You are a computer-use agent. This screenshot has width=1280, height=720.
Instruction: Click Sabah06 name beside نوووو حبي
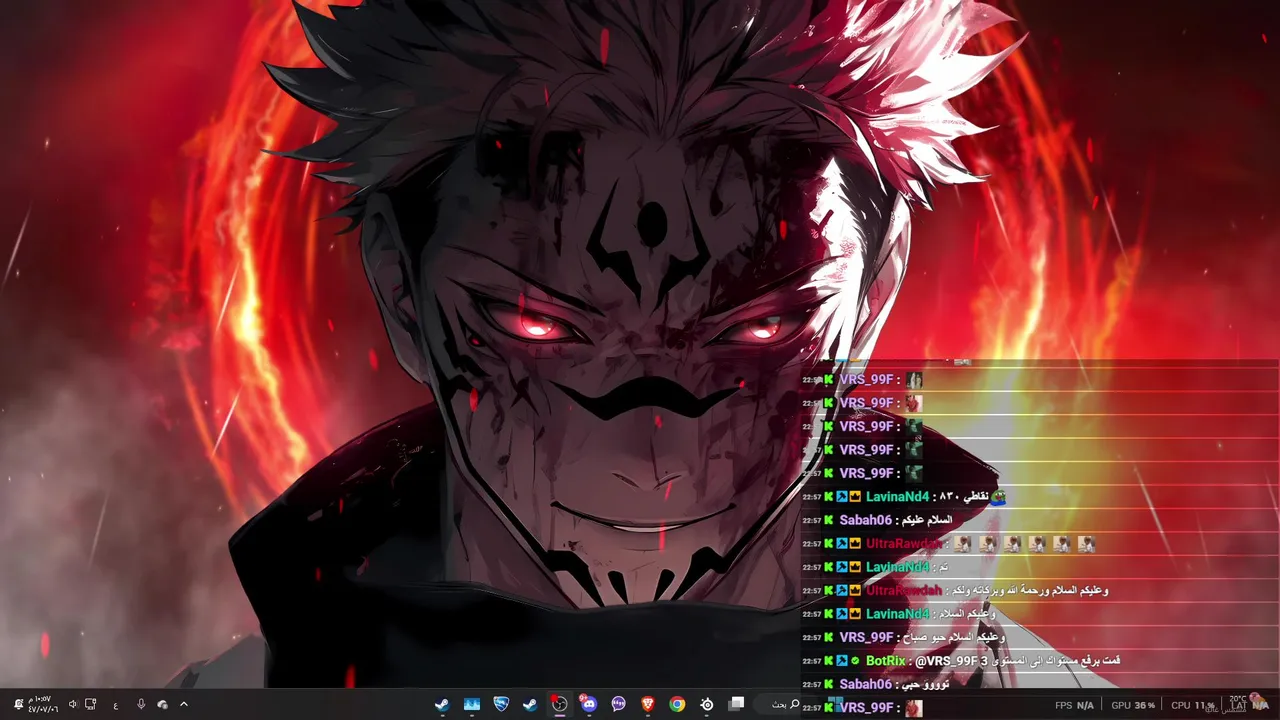coord(865,684)
